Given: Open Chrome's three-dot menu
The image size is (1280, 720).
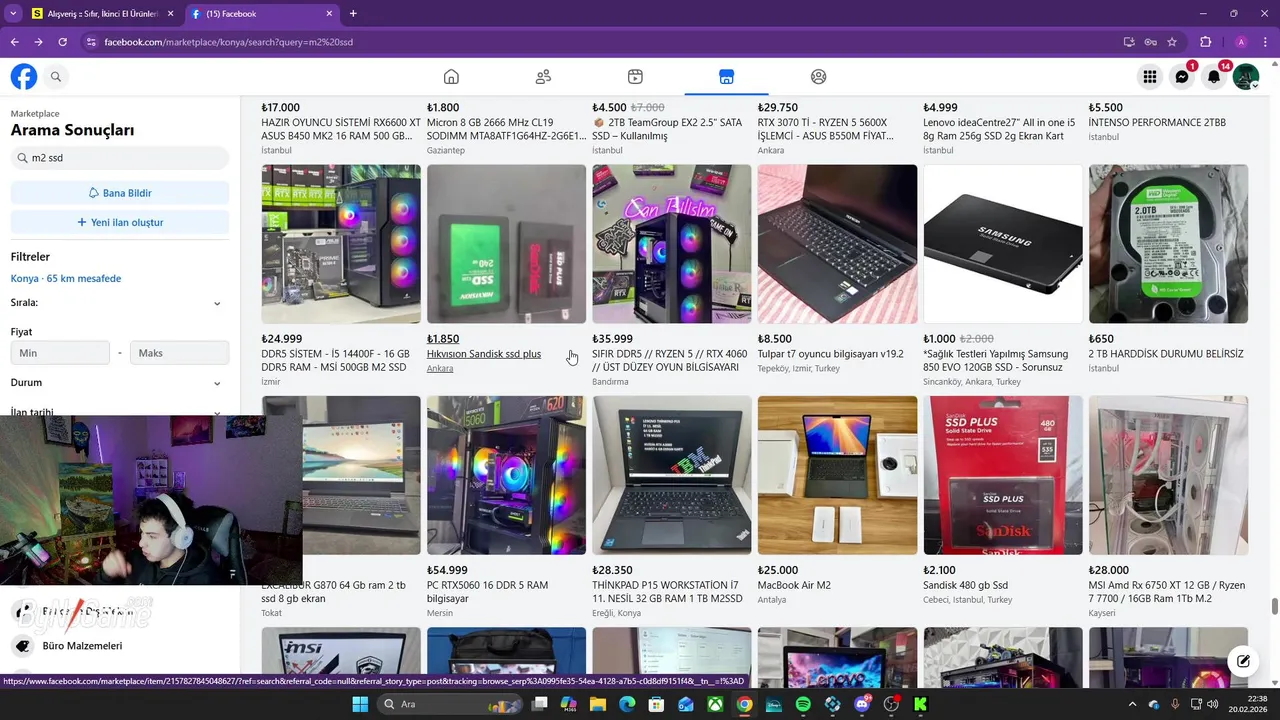Looking at the screenshot, I should click(x=1265, y=42).
